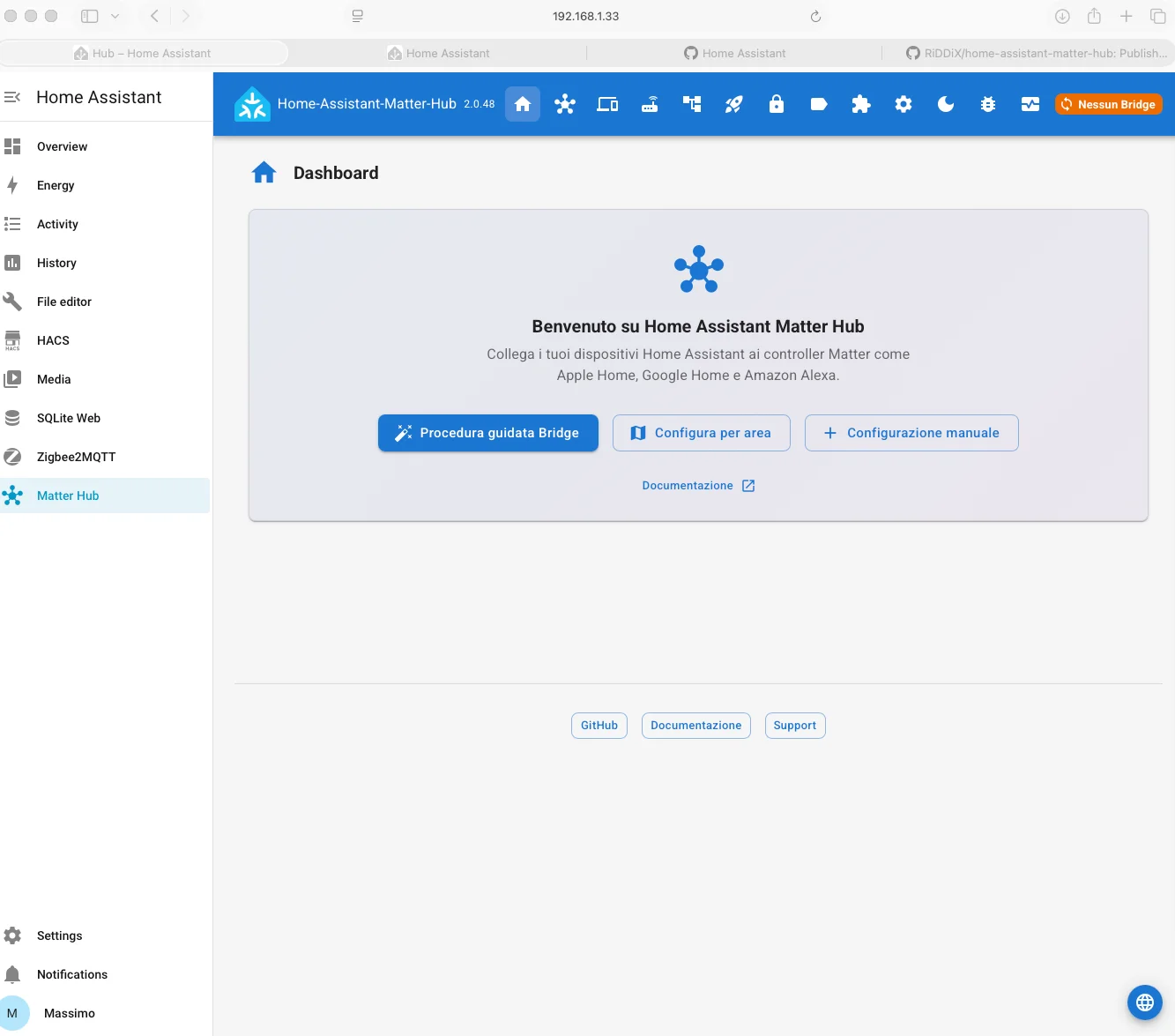Open Notifications in the sidebar
The width and height of the screenshot is (1175, 1036).
pyautogui.click(x=105, y=974)
